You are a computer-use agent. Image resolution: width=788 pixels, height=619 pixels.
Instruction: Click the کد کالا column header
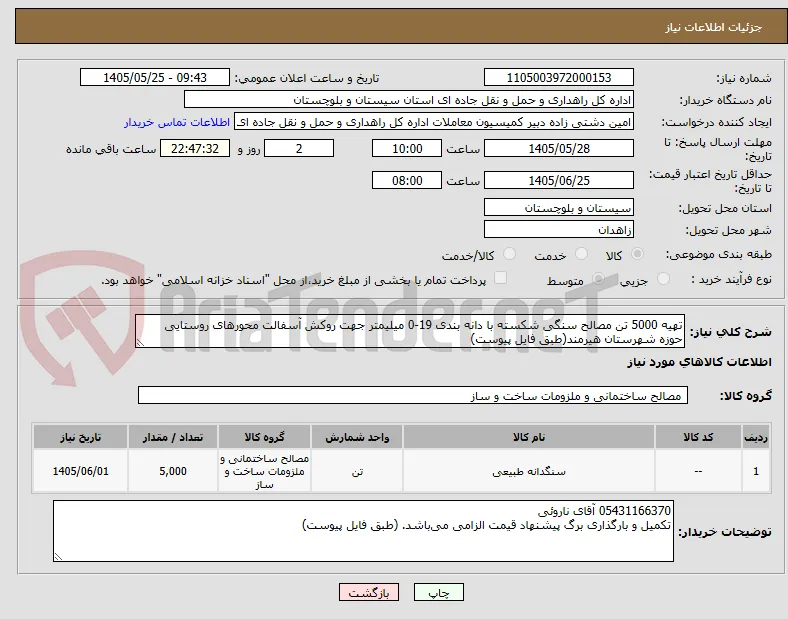click(x=698, y=437)
